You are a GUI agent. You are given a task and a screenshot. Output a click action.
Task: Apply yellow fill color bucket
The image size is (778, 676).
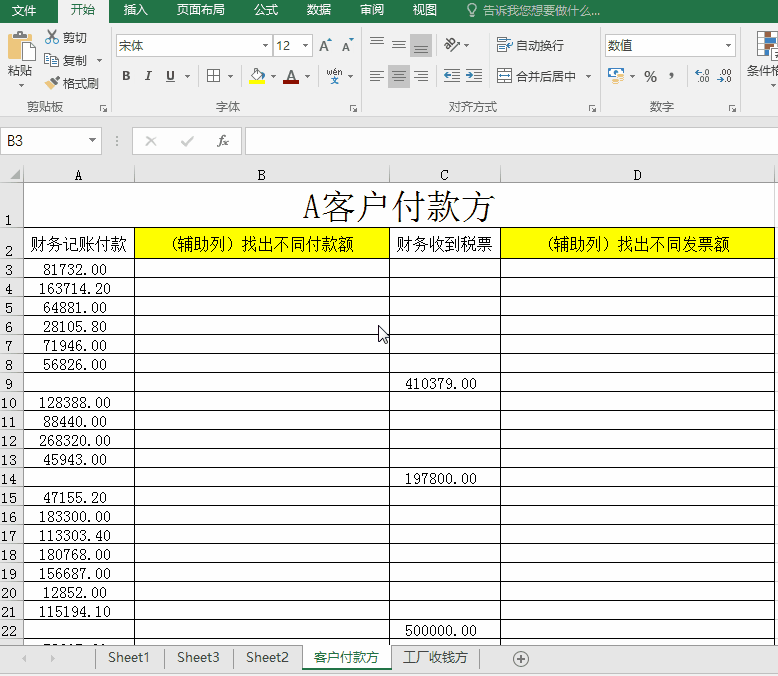[x=257, y=76]
